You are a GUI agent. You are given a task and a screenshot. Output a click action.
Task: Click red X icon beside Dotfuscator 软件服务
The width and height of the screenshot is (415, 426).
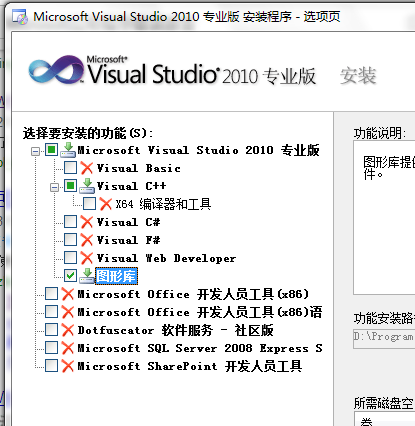(x=68, y=330)
